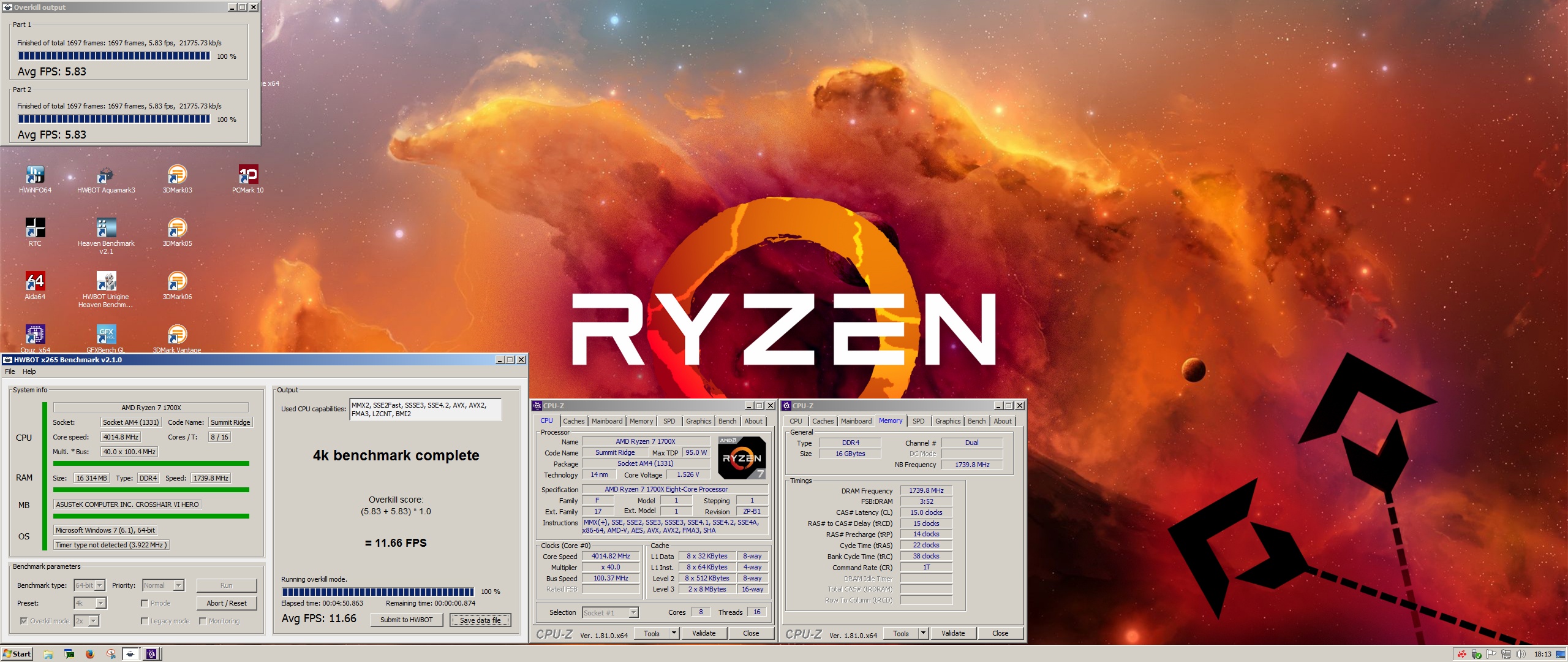1568x662 pixels.
Task: Open the Priority Normal dropdown
Action: 163,585
